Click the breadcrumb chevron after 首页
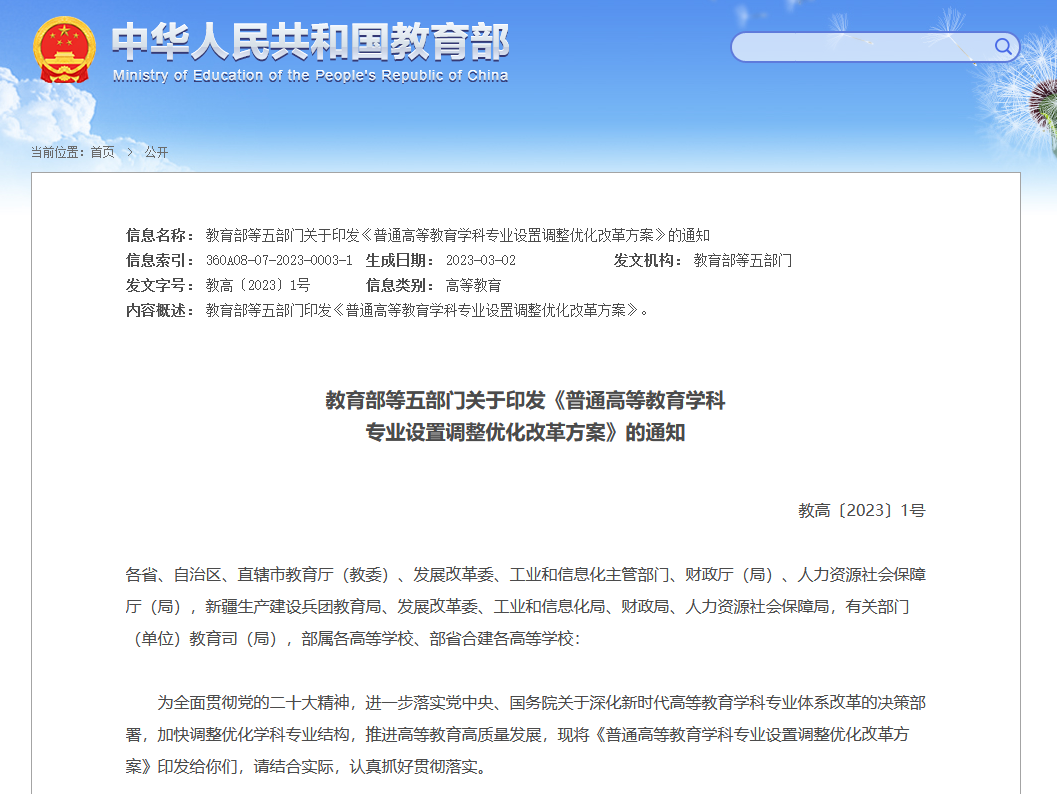The width and height of the screenshot is (1057, 794). coord(129,152)
